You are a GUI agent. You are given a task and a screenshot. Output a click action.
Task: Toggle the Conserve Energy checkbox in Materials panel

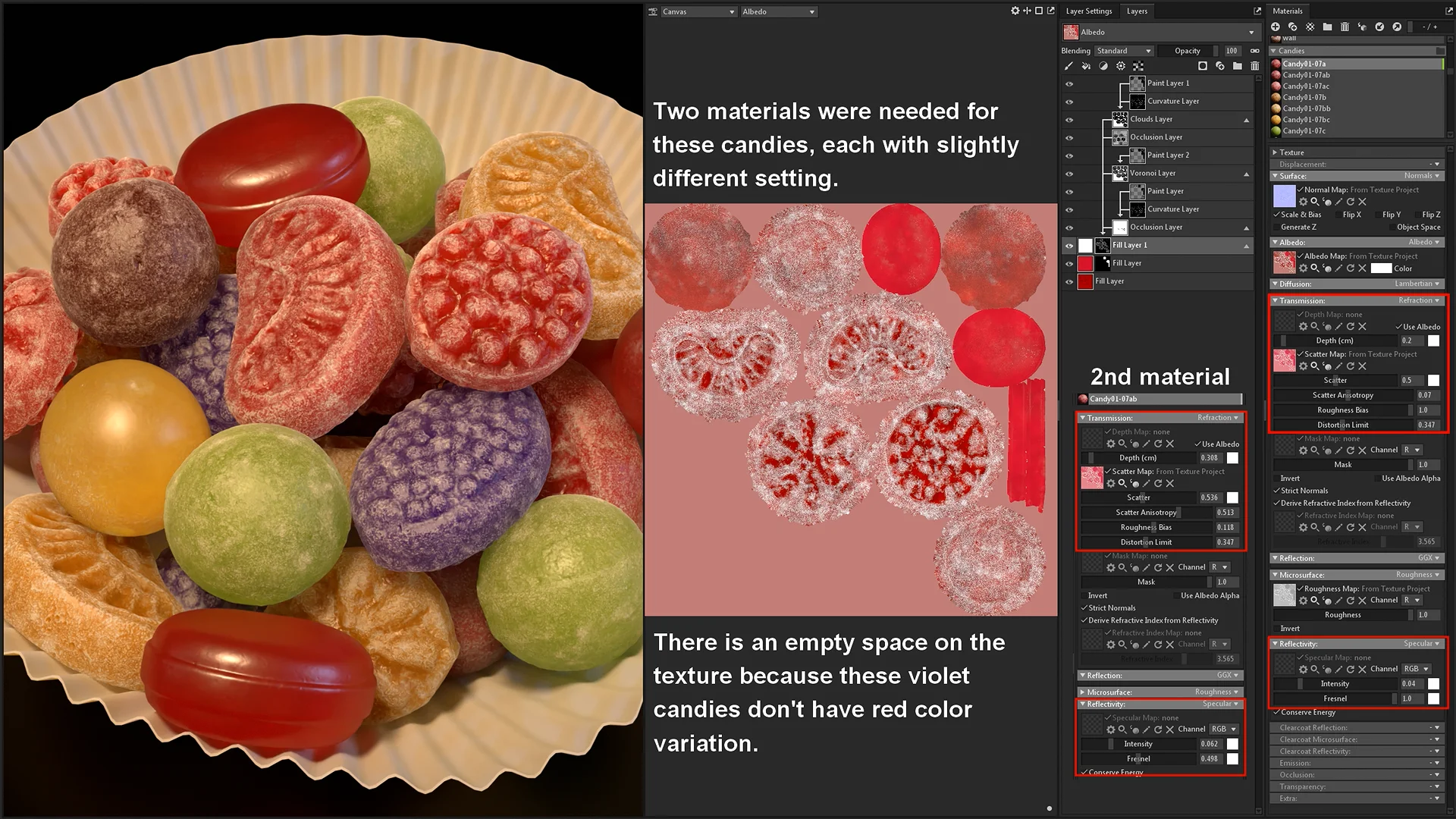click(x=1277, y=713)
